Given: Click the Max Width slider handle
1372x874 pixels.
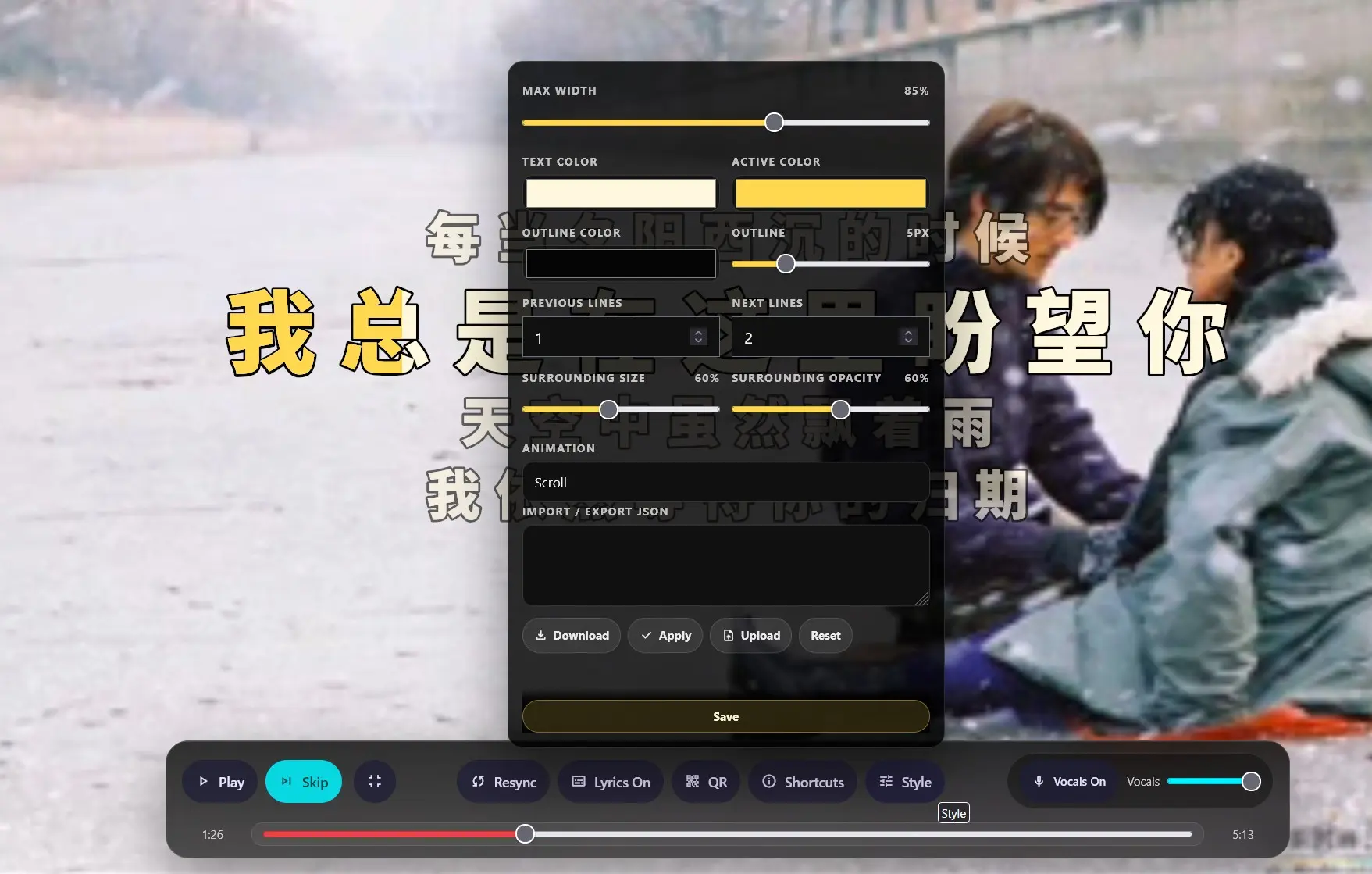Looking at the screenshot, I should point(774,123).
